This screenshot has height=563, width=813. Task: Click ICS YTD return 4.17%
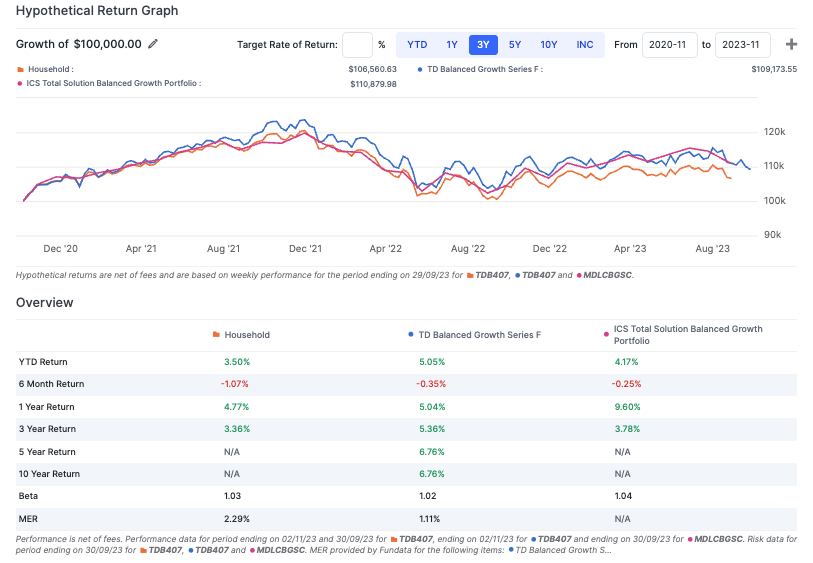626,362
